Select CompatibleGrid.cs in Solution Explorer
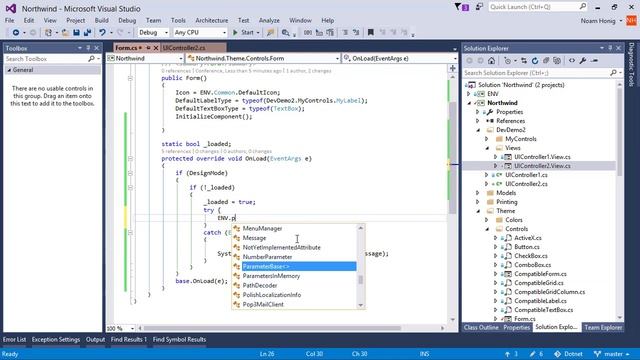Viewport: 640px width, 360px height. point(539,283)
